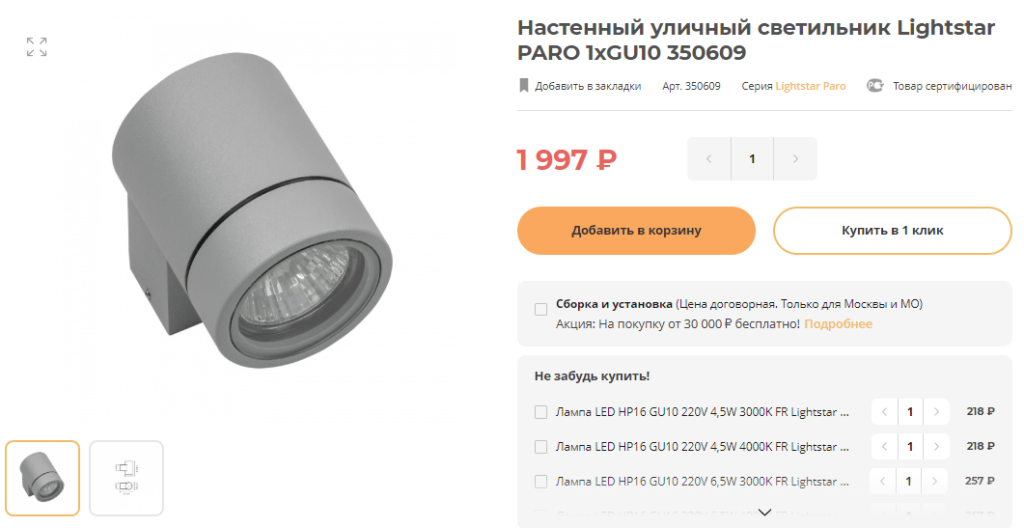This screenshot has height=528, width=1024.
Task: Add the lamp to cart via Добавить в корзину
Action: click(x=636, y=231)
